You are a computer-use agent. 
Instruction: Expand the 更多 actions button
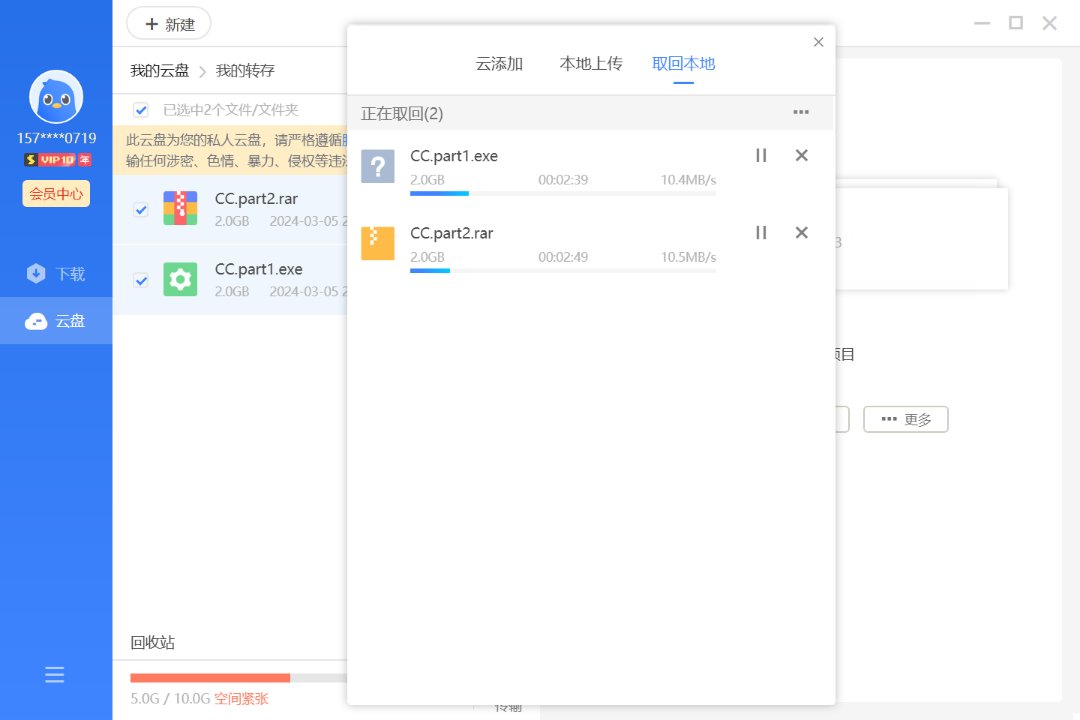pos(906,419)
